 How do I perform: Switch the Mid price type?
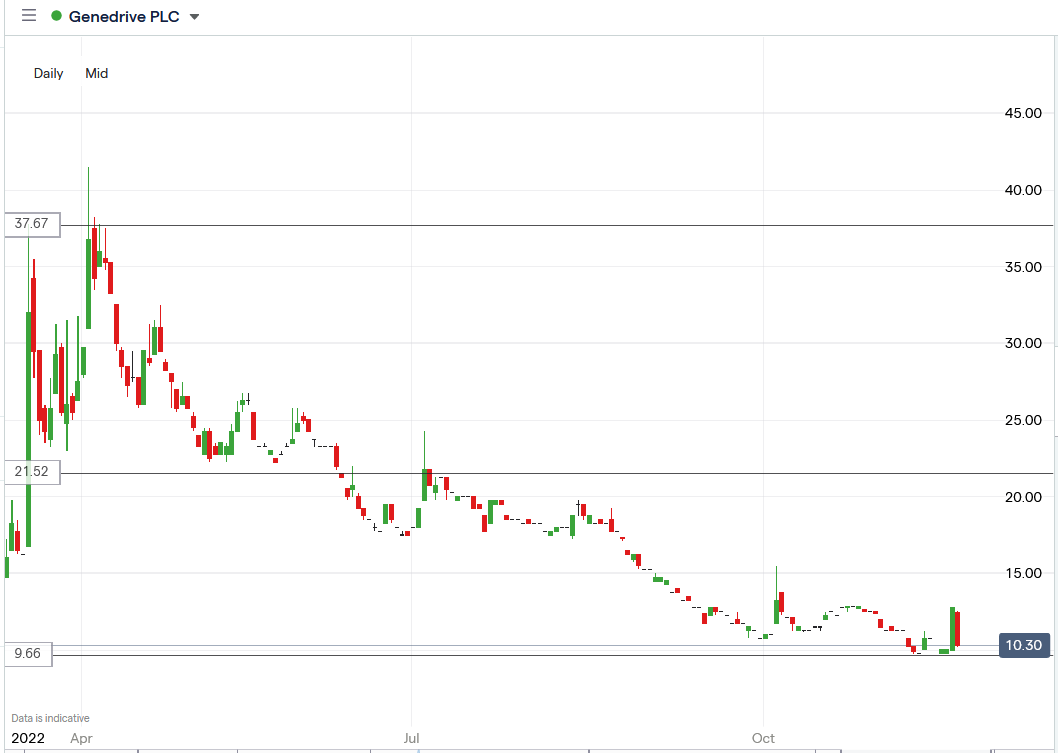point(96,73)
